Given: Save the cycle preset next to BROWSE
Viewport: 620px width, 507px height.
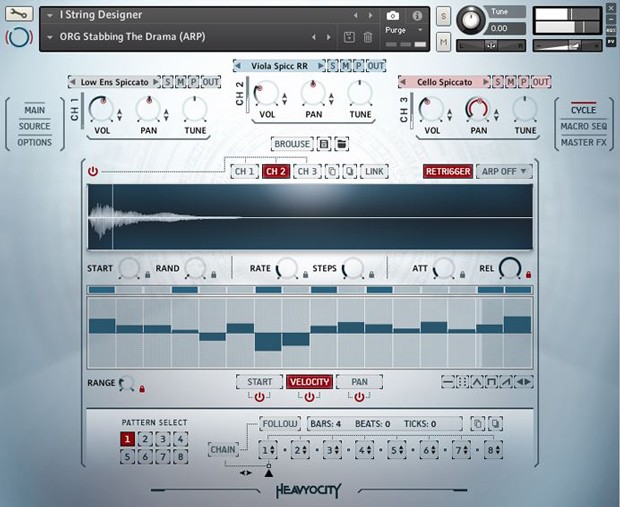Looking at the screenshot, I should 324,144.
